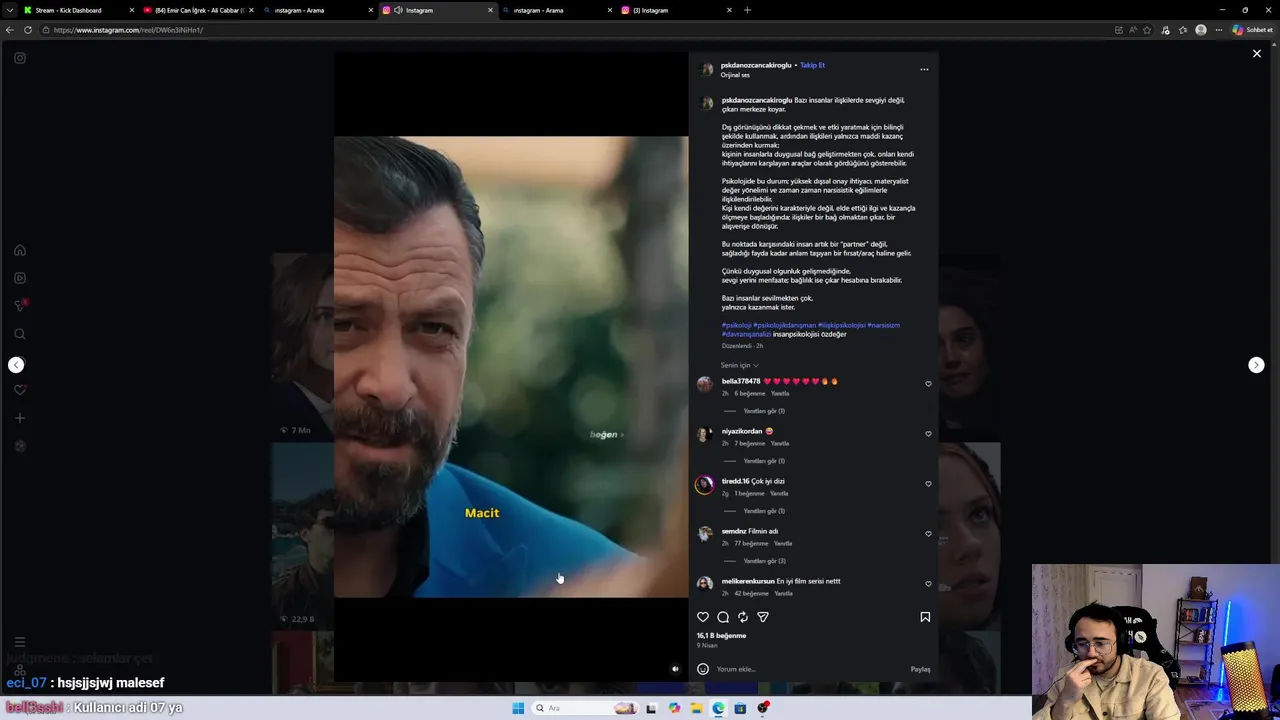The image size is (1280, 720).
Task: Expand the 'Senin için' comment sort dropdown
Action: coord(740,365)
